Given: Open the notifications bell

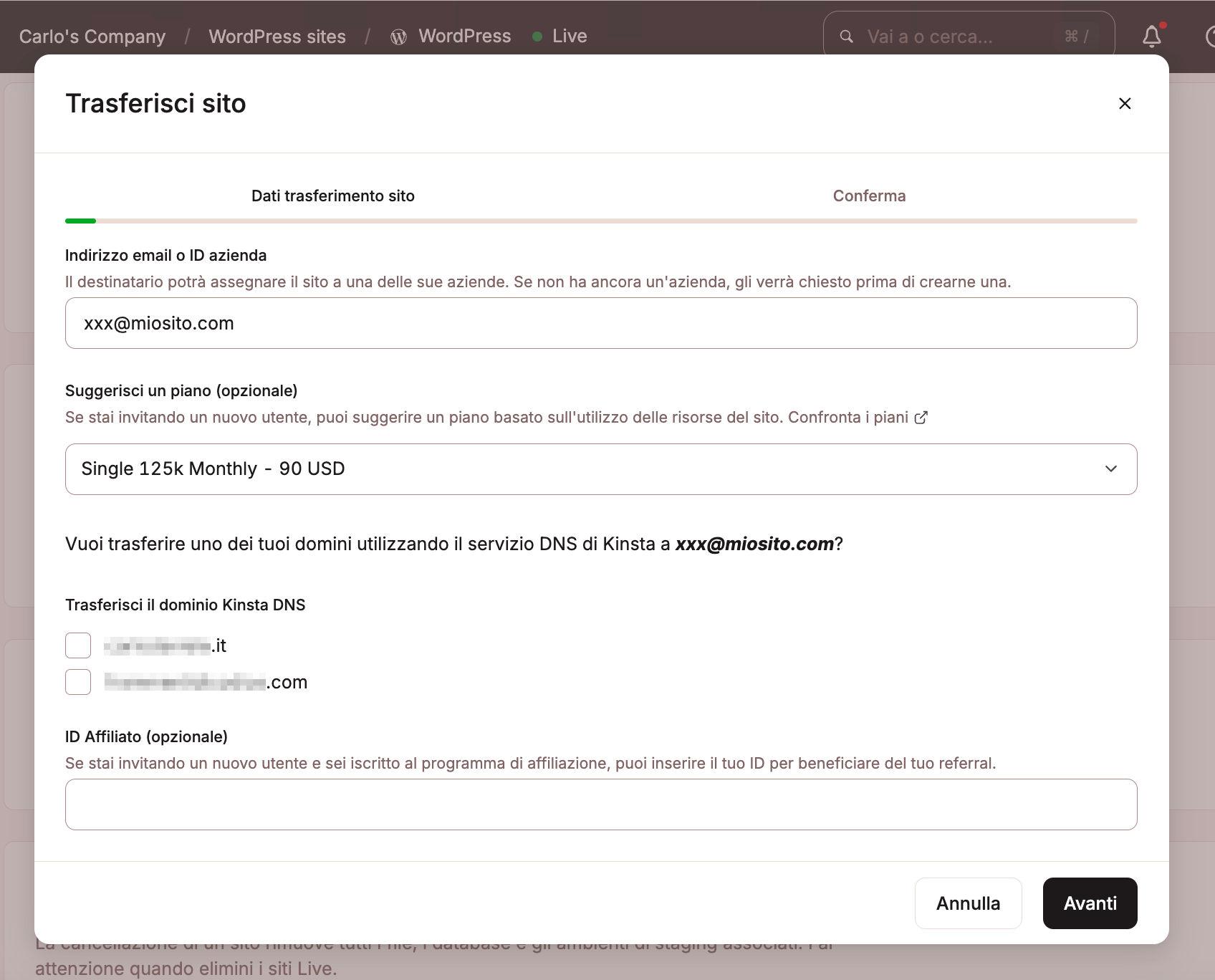Looking at the screenshot, I should pyautogui.click(x=1151, y=37).
